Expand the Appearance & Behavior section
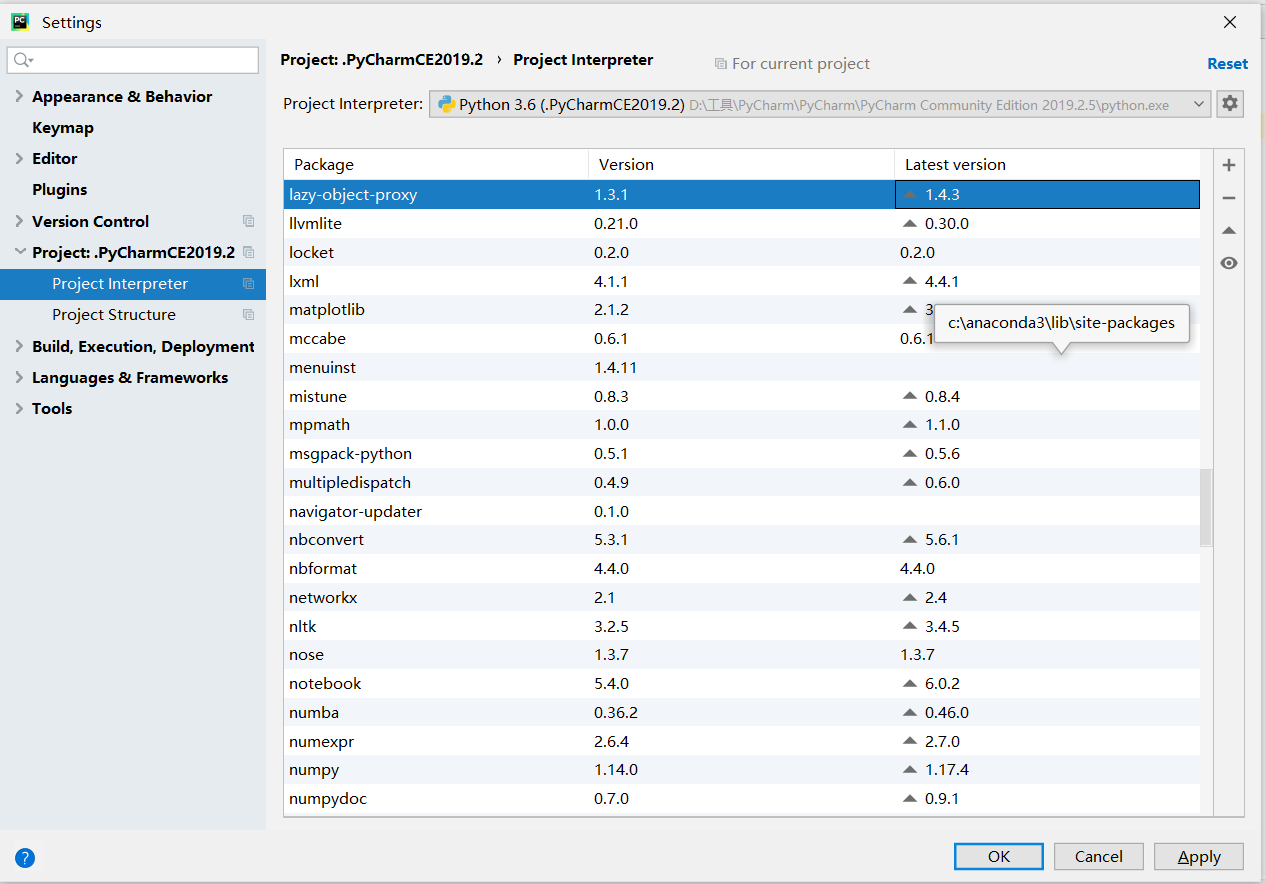The width and height of the screenshot is (1265, 884). pos(19,97)
